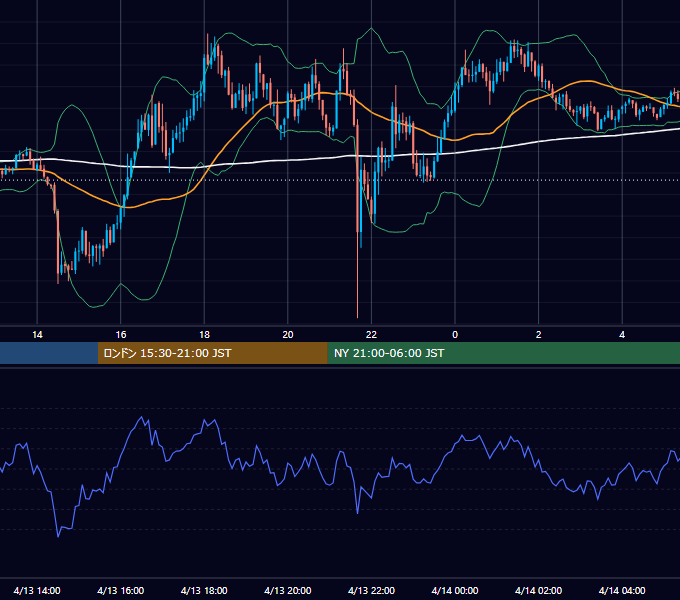This screenshot has width=680, height=600.
Task: Click the 4/13 20:00 oscillator time label
Action: point(288,590)
